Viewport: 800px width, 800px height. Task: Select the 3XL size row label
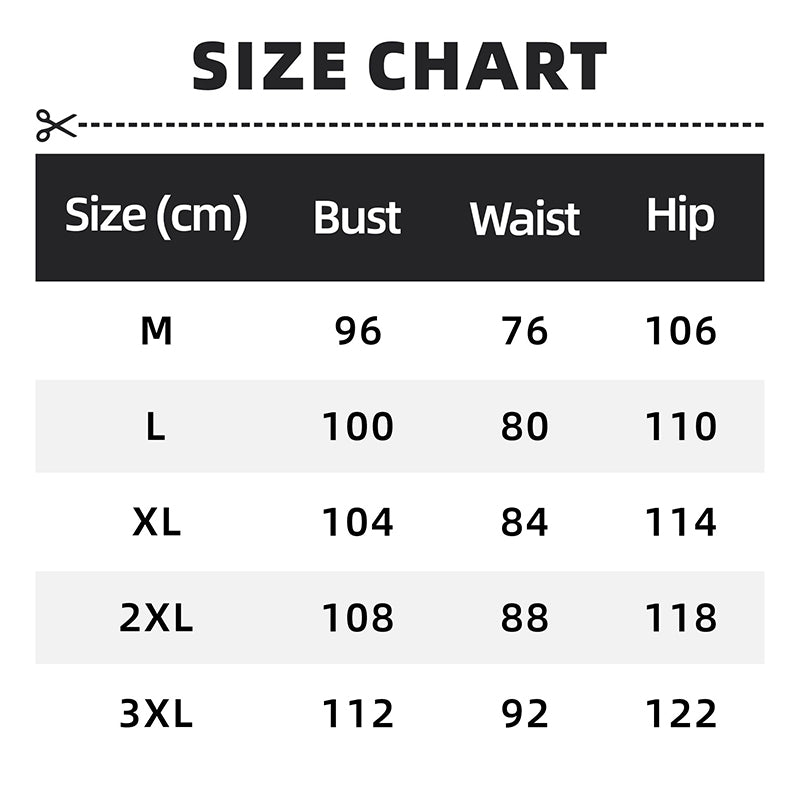[x=156, y=714]
